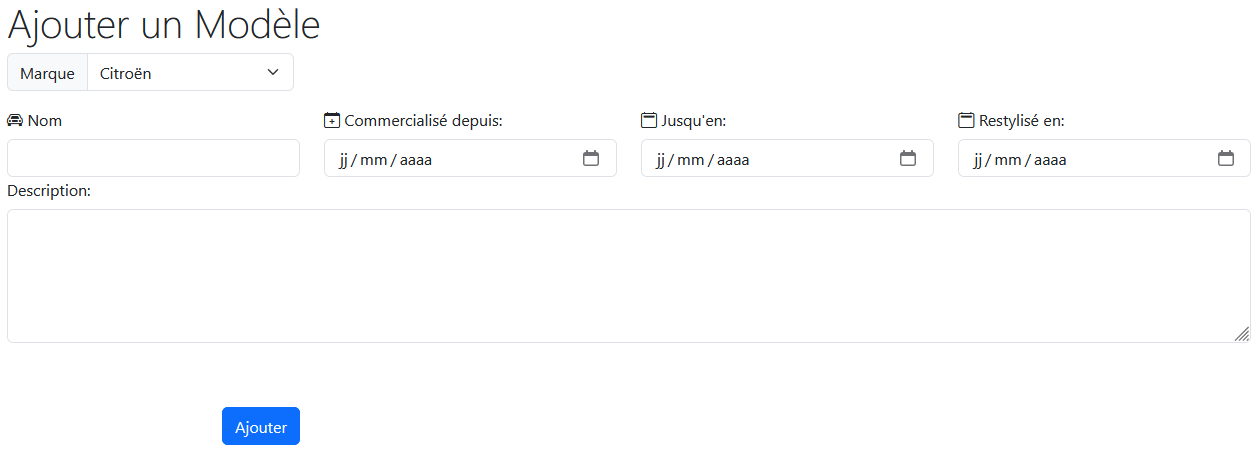Screen dimensions: 1259x463
Task: Click the car icon beside Nom
Action: pyautogui.click(x=15, y=121)
